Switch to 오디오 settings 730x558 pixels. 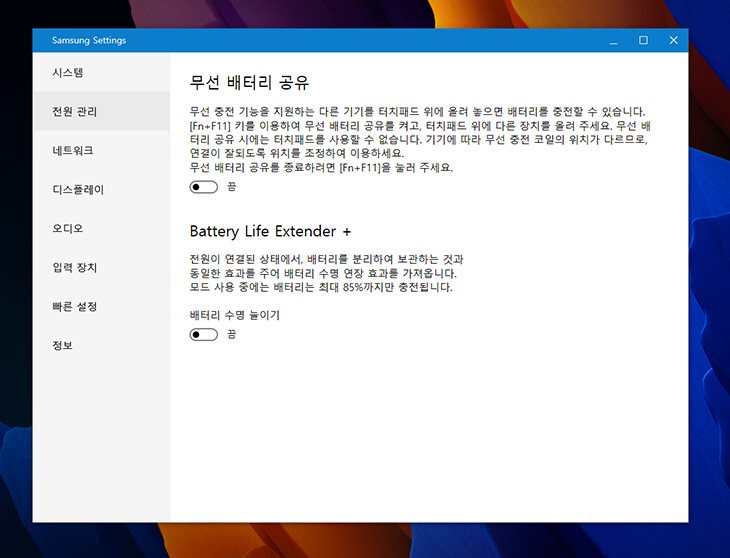tap(101, 229)
